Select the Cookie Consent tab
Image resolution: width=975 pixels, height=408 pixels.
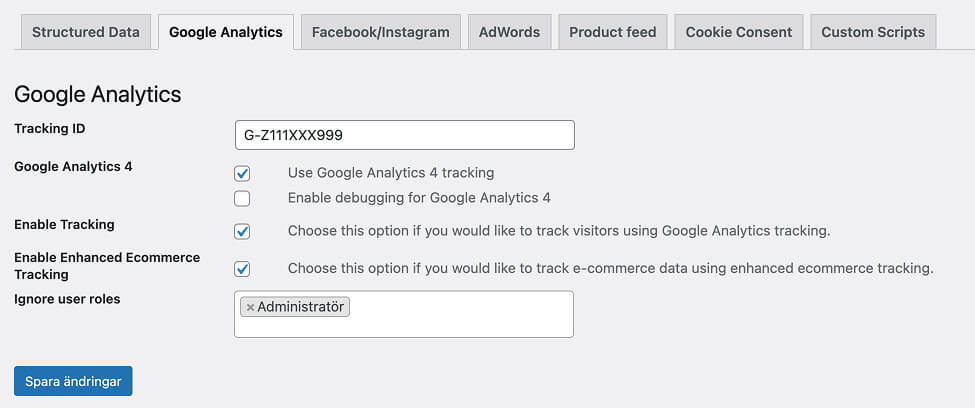738,32
